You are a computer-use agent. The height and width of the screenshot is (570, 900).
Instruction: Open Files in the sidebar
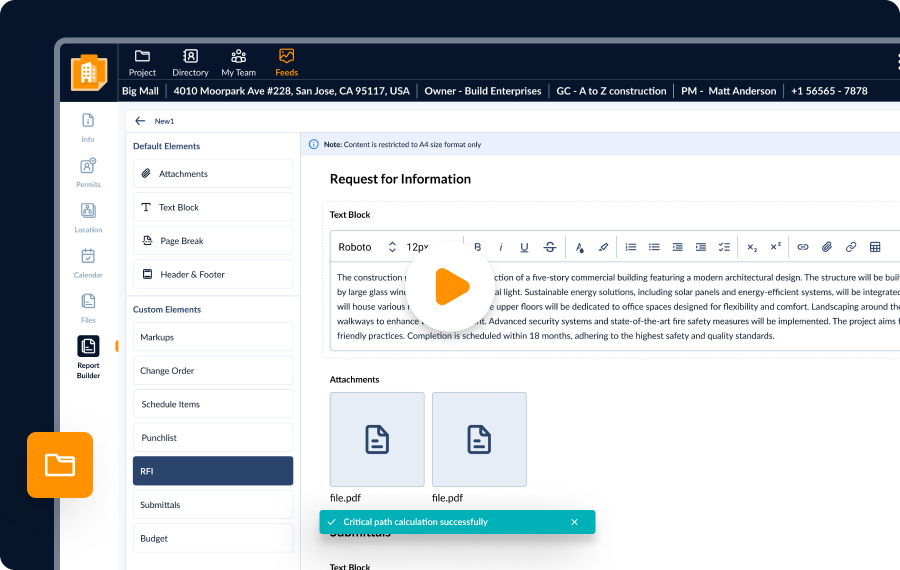click(88, 308)
